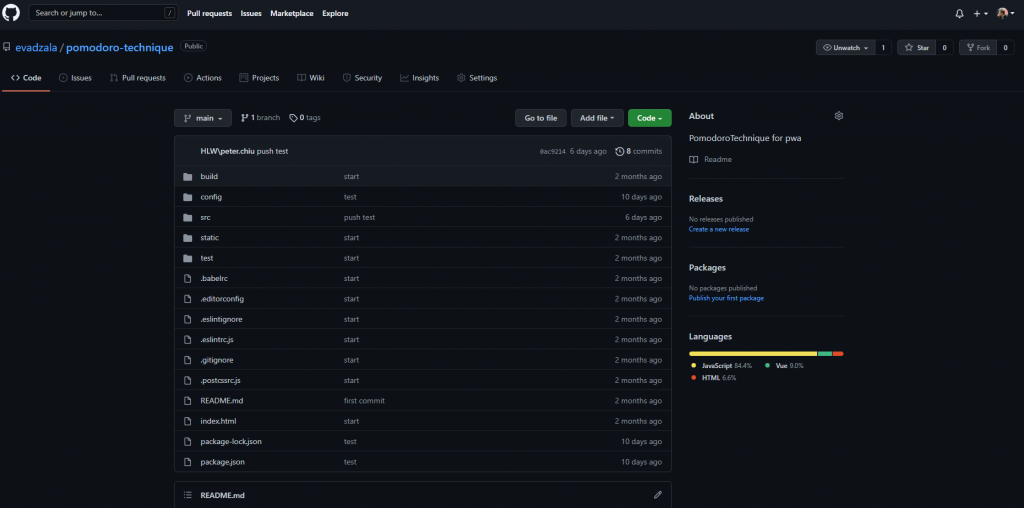The height and width of the screenshot is (508, 1024).
Task: Click the README table of contents icon
Action: click(x=188, y=495)
